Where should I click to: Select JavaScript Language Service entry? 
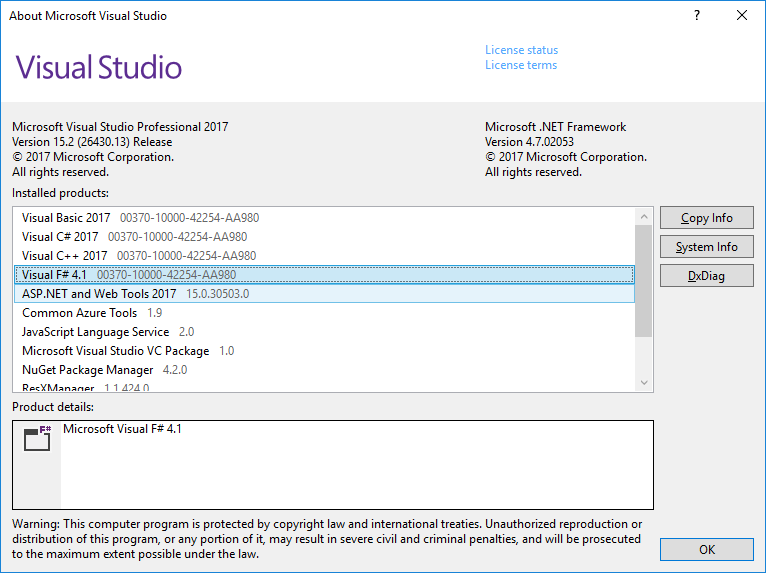coord(324,332)
